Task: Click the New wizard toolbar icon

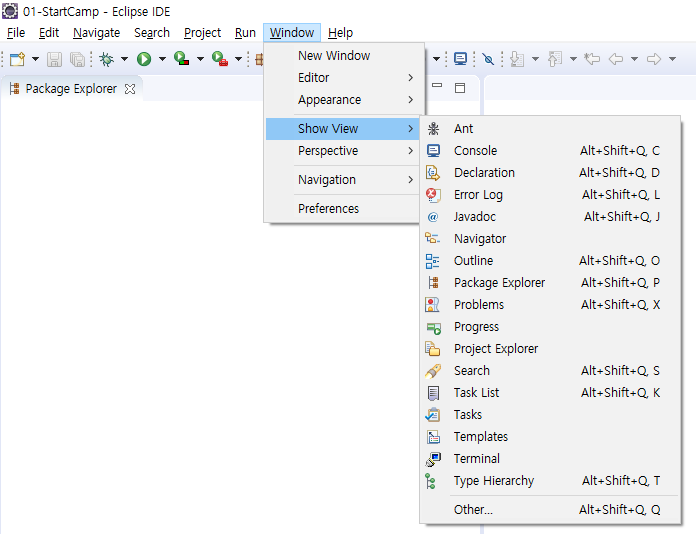Action: (17, 59)
